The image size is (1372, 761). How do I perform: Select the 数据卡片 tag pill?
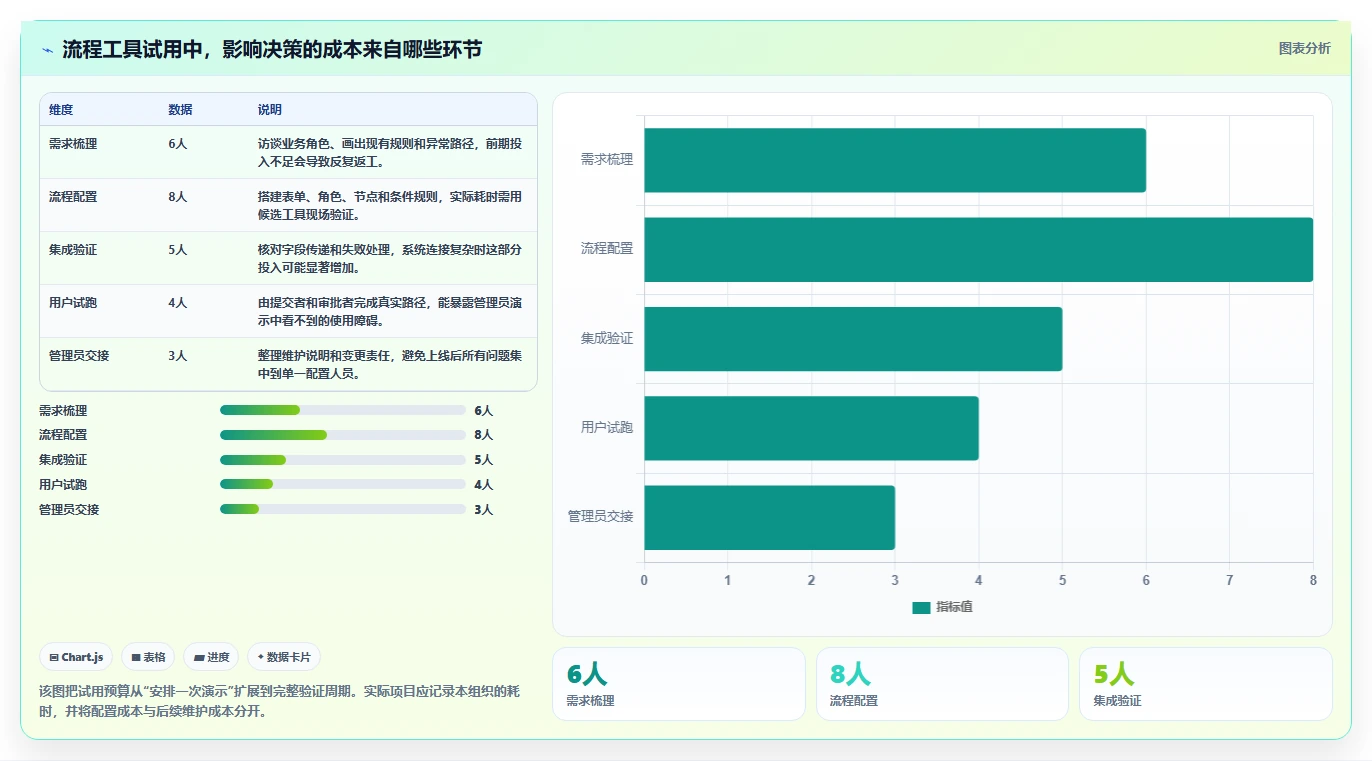pyautogui.click(x=284, y=657)
